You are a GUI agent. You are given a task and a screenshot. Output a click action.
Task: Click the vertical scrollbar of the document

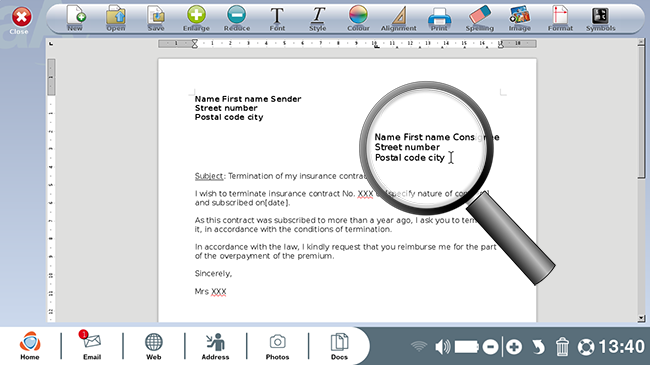pos(641,180)
